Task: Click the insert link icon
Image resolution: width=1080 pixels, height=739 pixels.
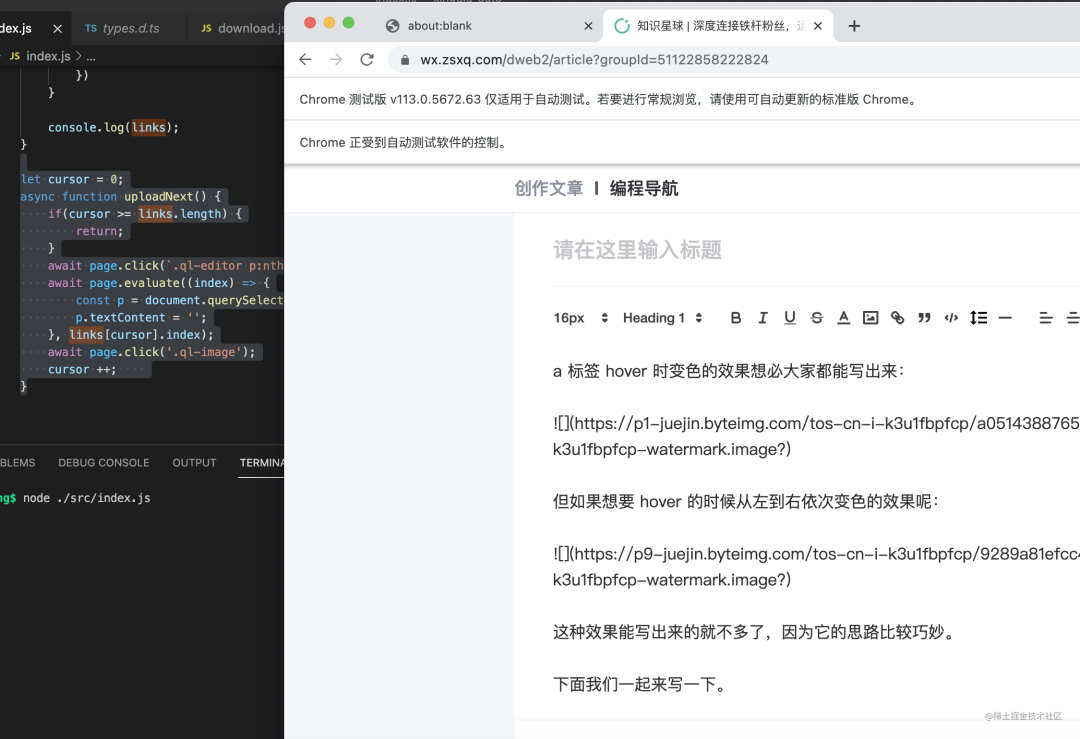Action: (897, 318)
